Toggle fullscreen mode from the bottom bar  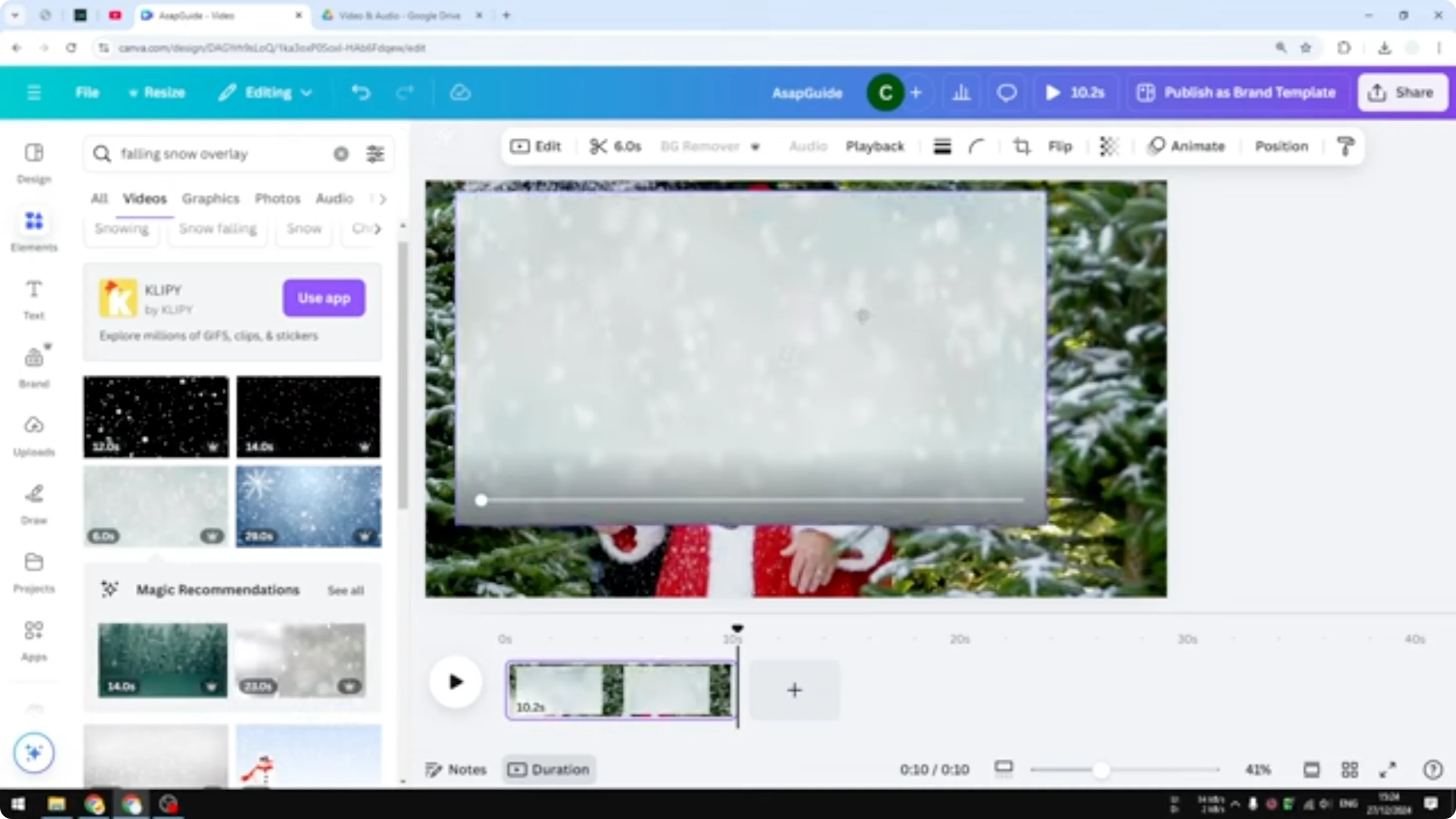pyautogui.click(x=1388, y=769)
